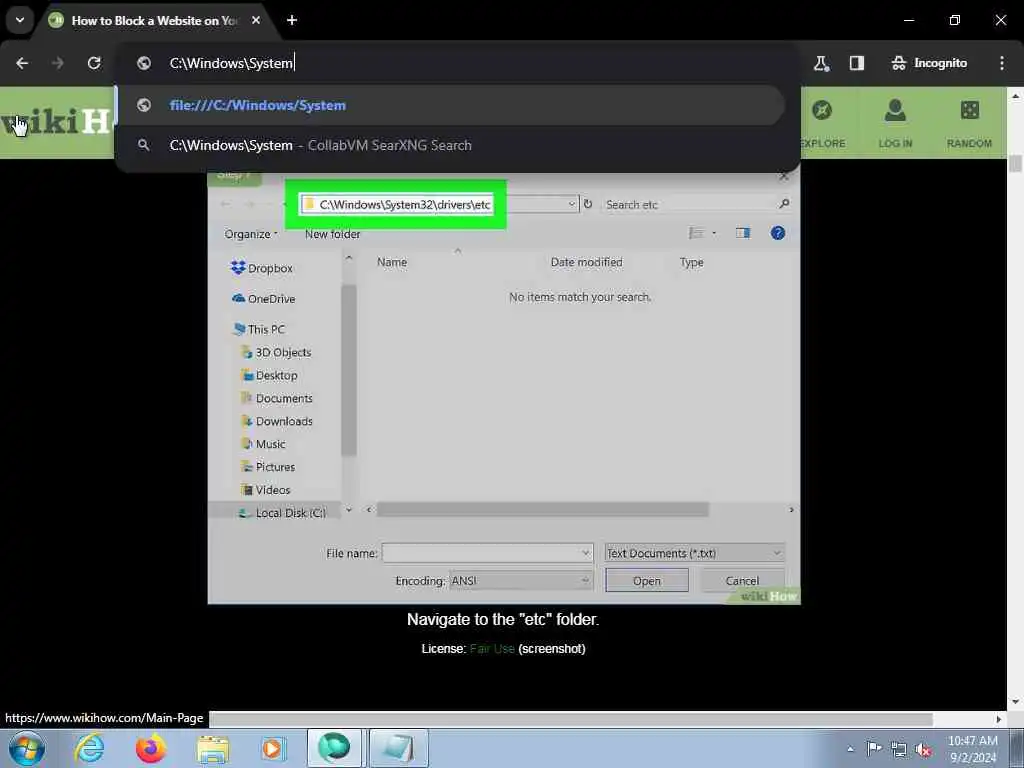Click the muted volume tray icon
Screen dimensions: 1024x768
click(923, 749)
